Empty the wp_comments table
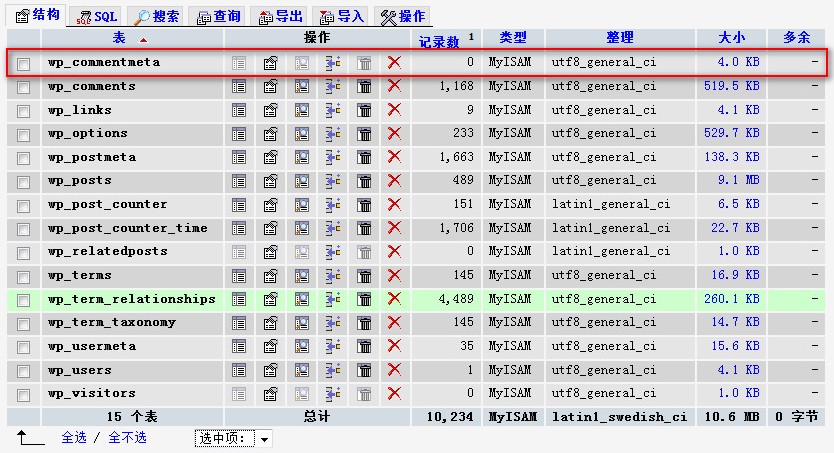Screen dimensions: 834x453 pos(364,86)
